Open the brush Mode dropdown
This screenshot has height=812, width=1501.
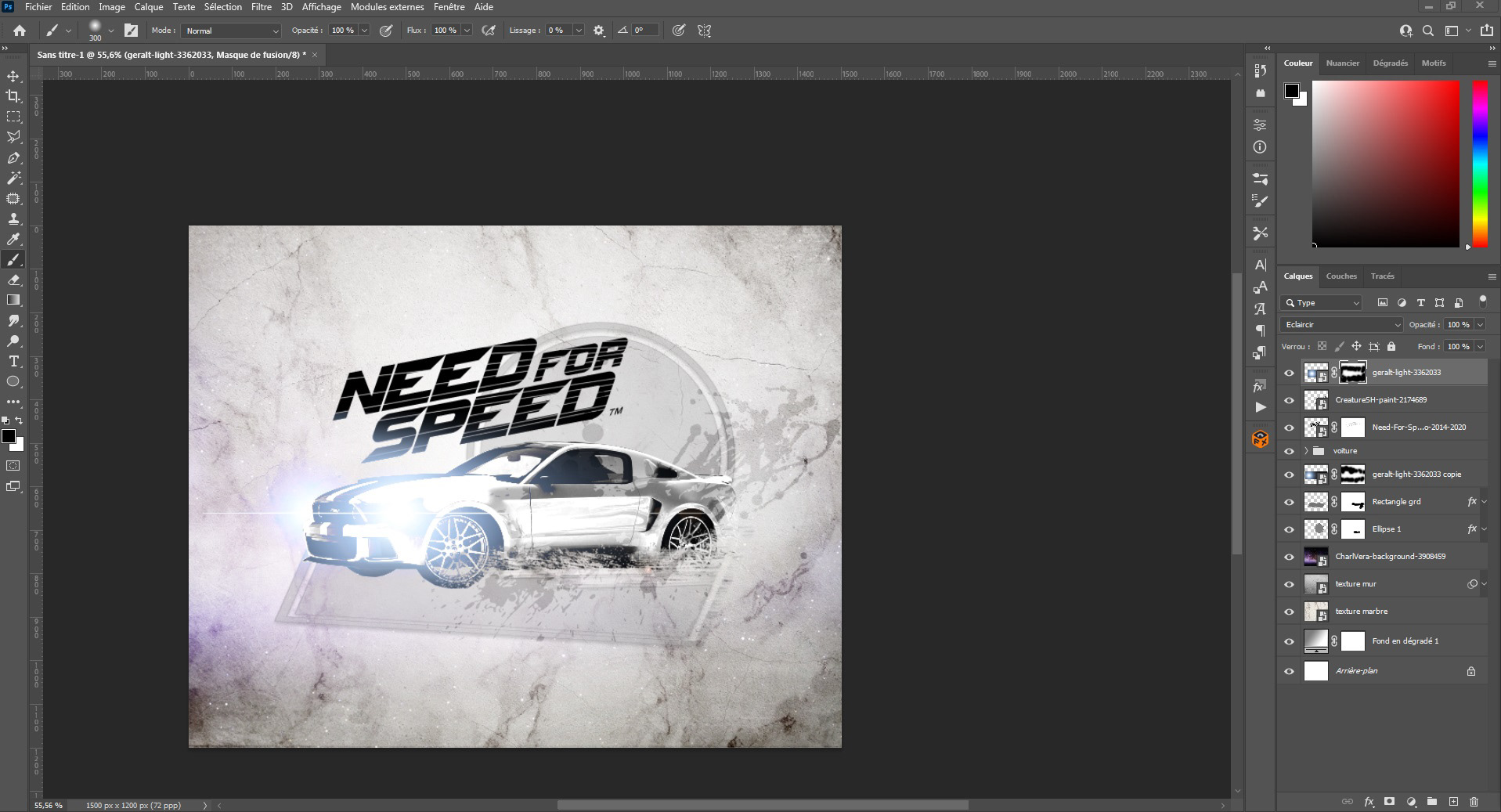click(x=231, y=31)
